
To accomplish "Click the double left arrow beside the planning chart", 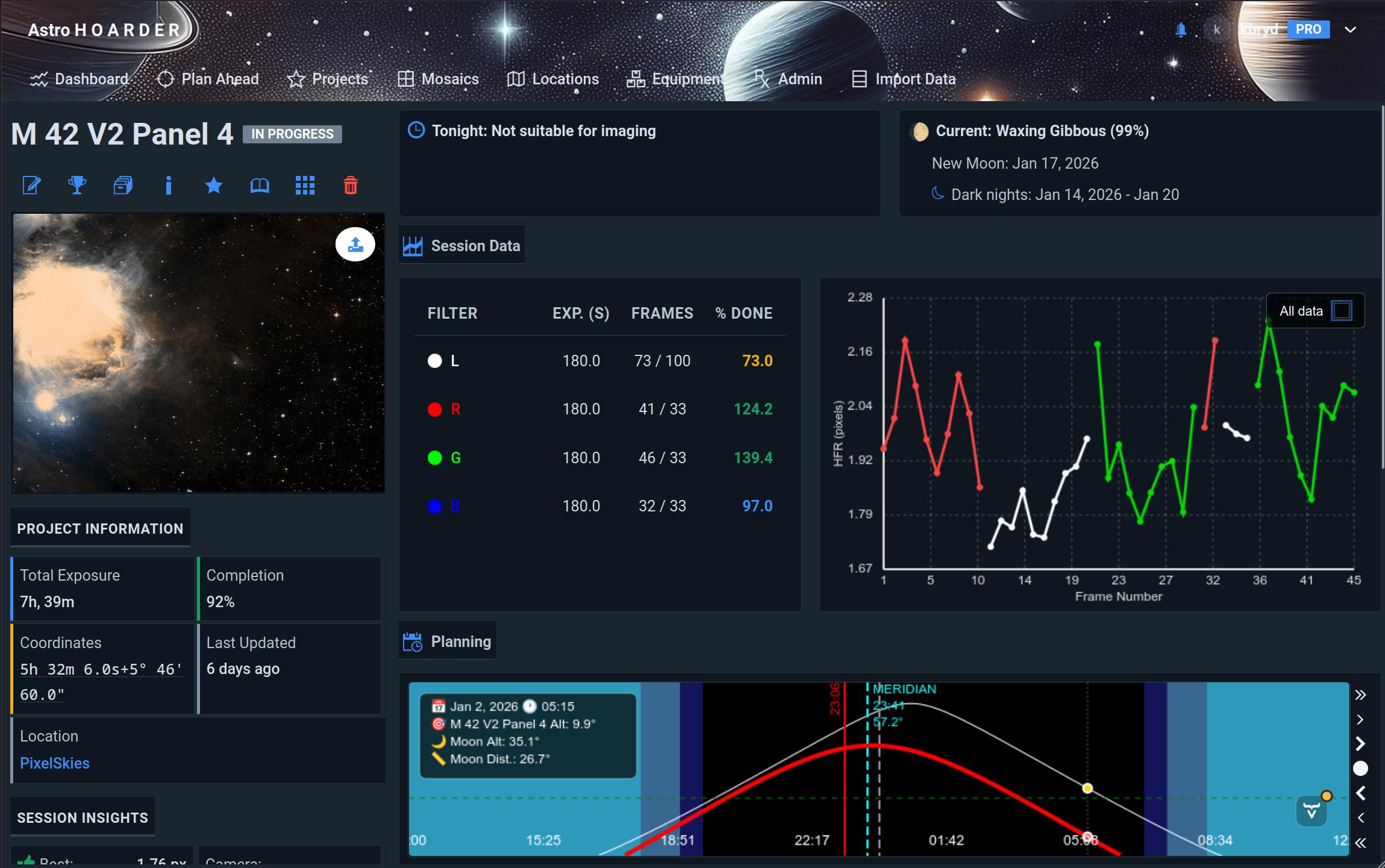I will point(1360,843).
